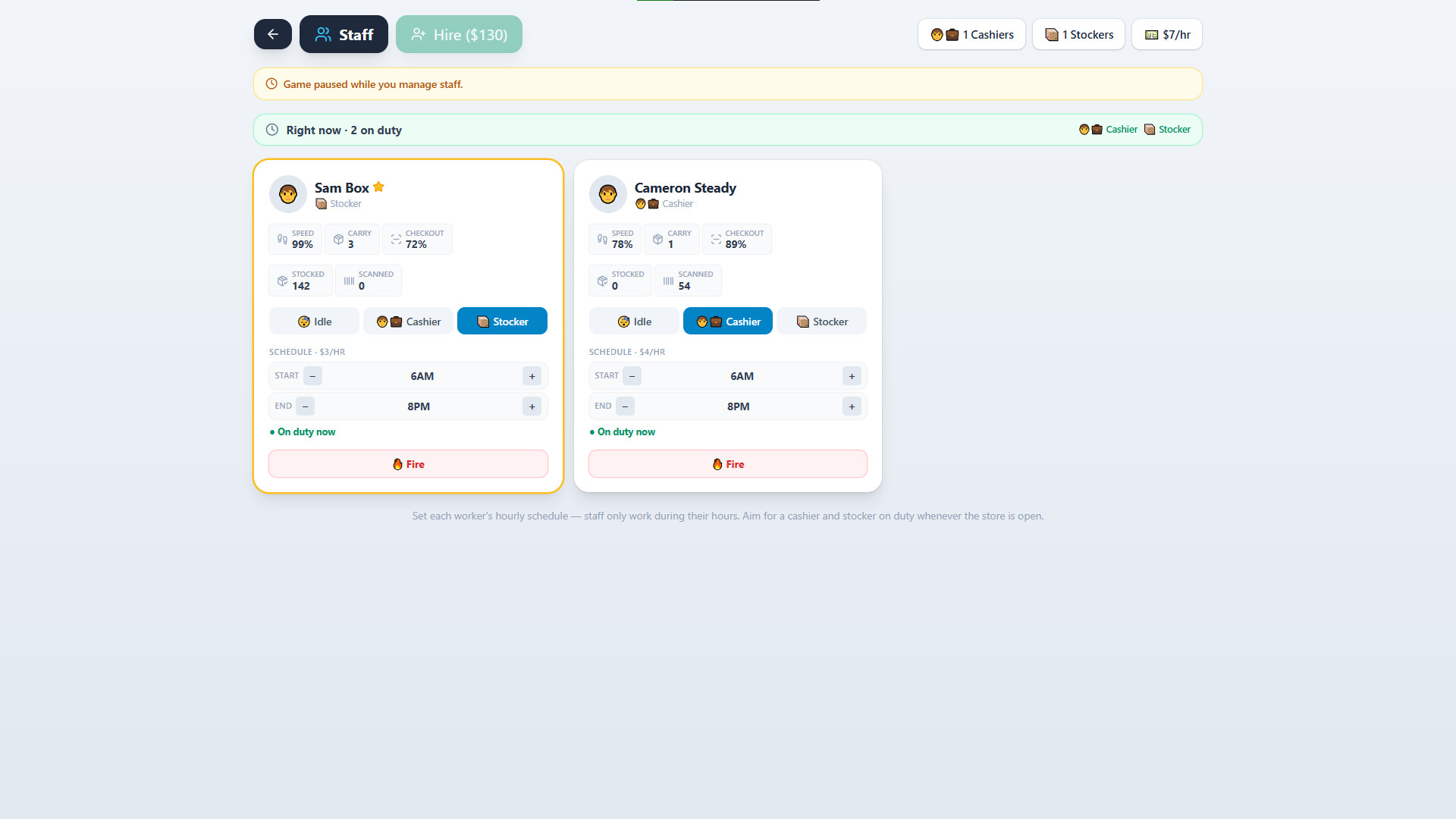Click Sam Box's avatar
1456x819 pixels.
pos(288,194)
